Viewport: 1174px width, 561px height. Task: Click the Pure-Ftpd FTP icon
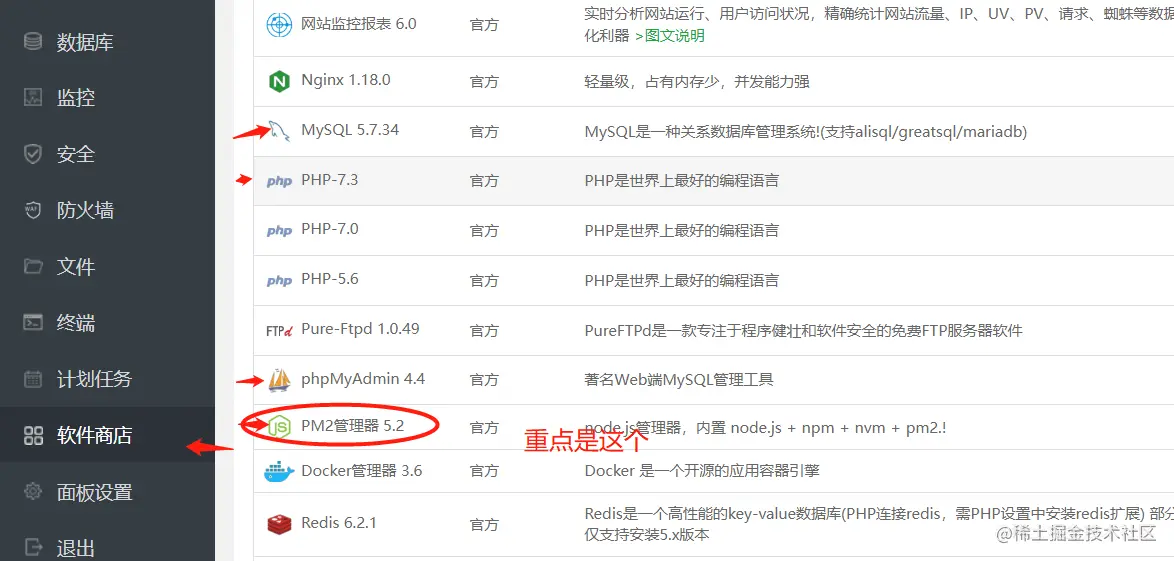279,330
